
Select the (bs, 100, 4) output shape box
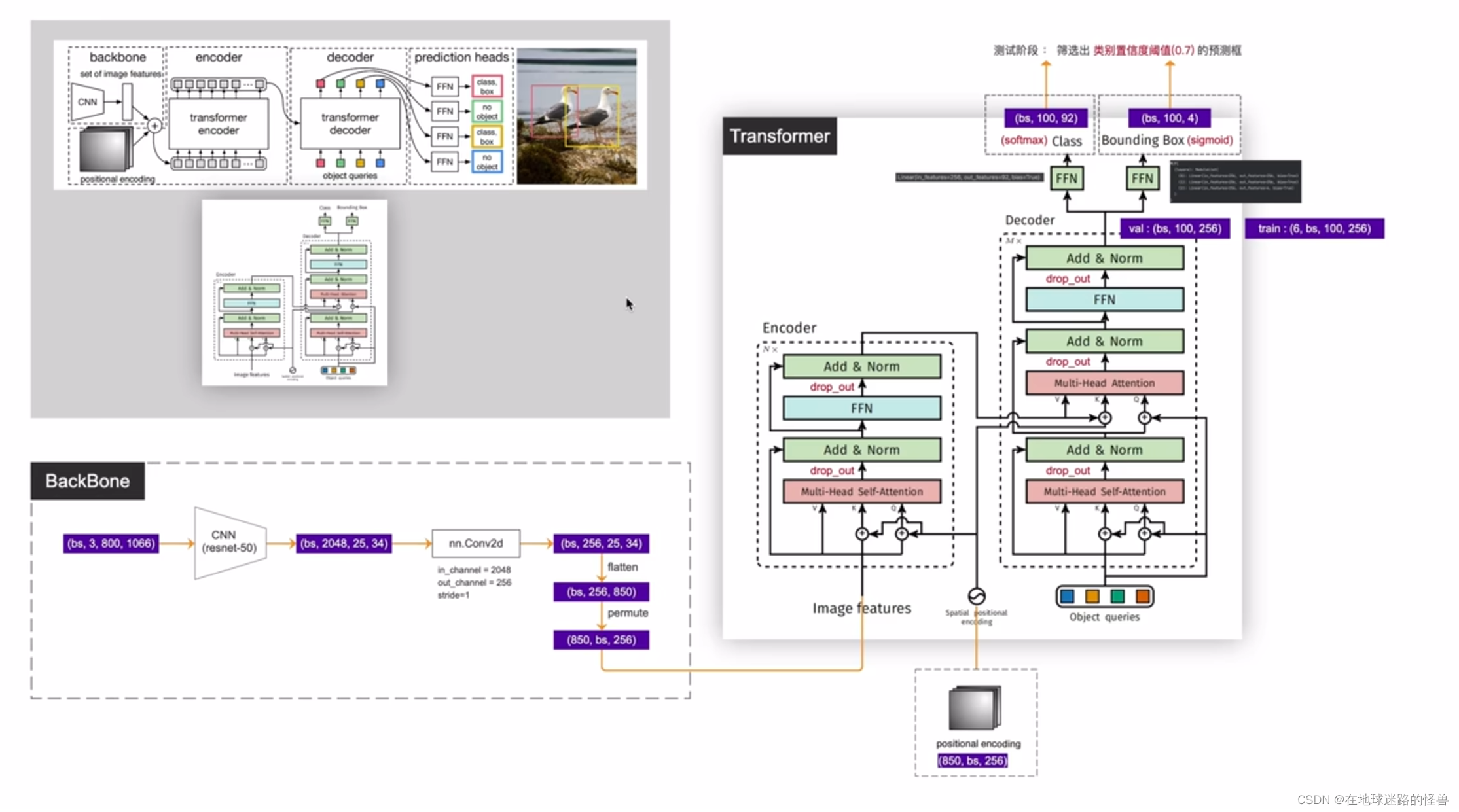click(1169, 118)
